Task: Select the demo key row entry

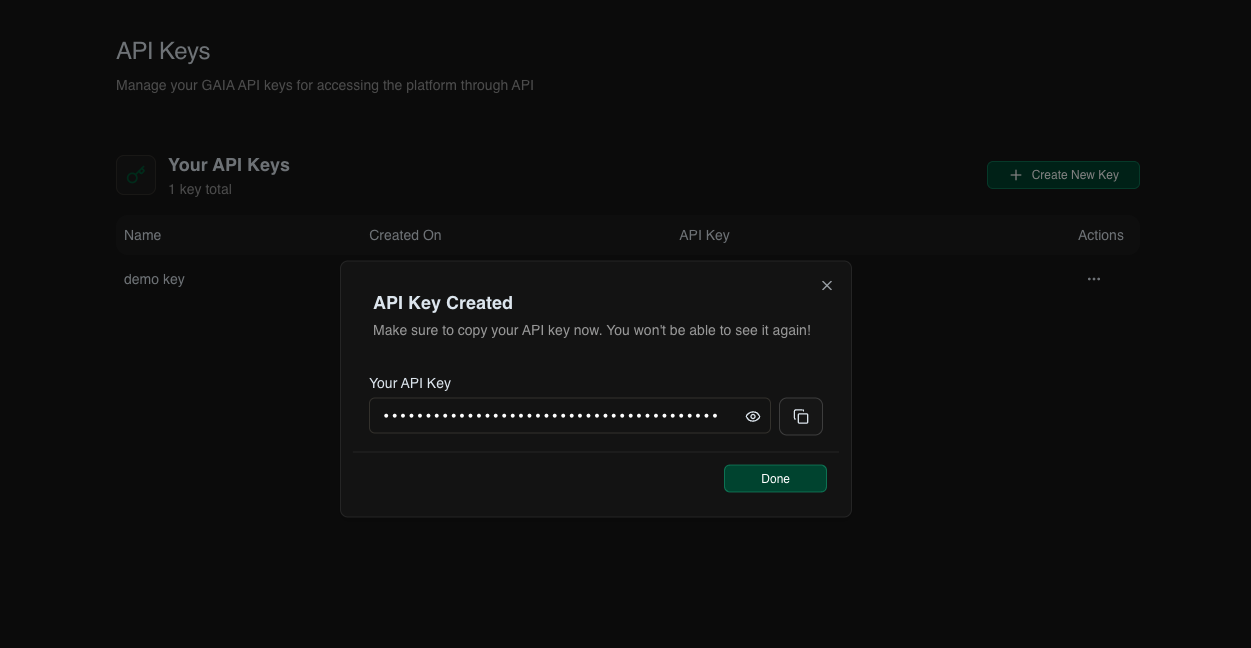Action: pos(154,279)
